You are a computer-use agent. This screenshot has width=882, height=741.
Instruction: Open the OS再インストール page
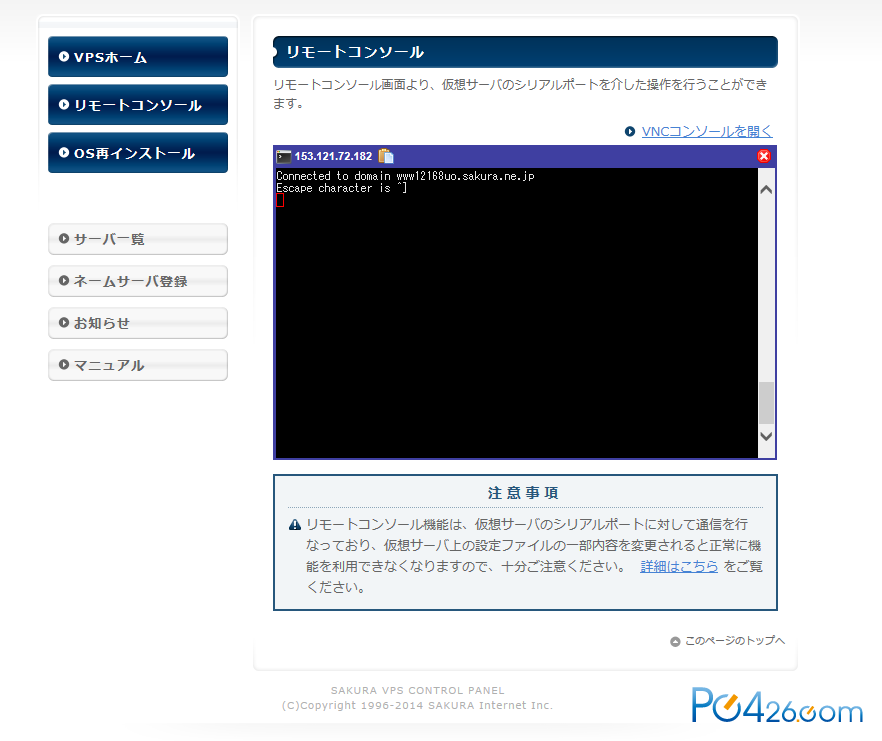[x=138, y=152]
